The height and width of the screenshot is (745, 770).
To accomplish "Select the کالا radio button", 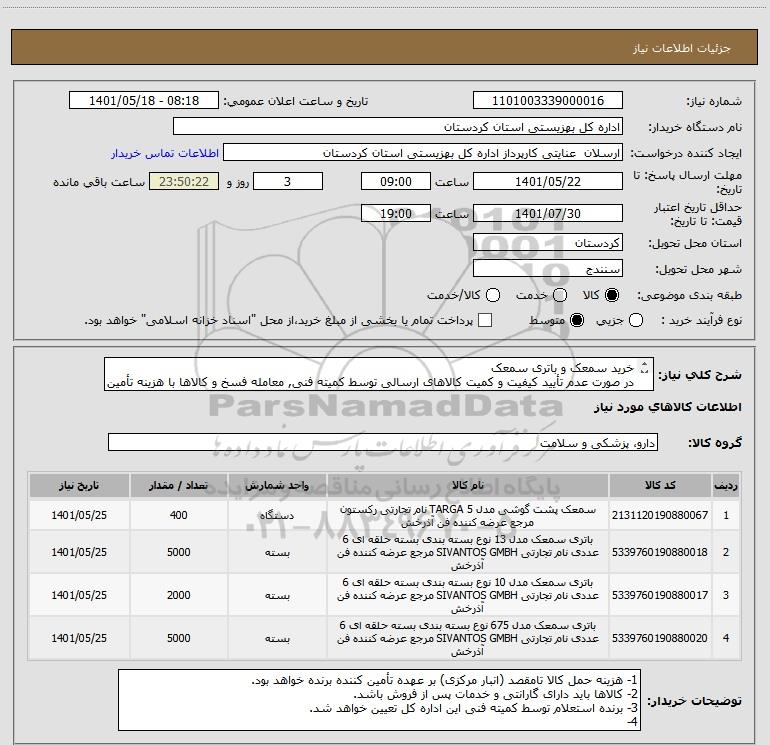I will 612,295.
